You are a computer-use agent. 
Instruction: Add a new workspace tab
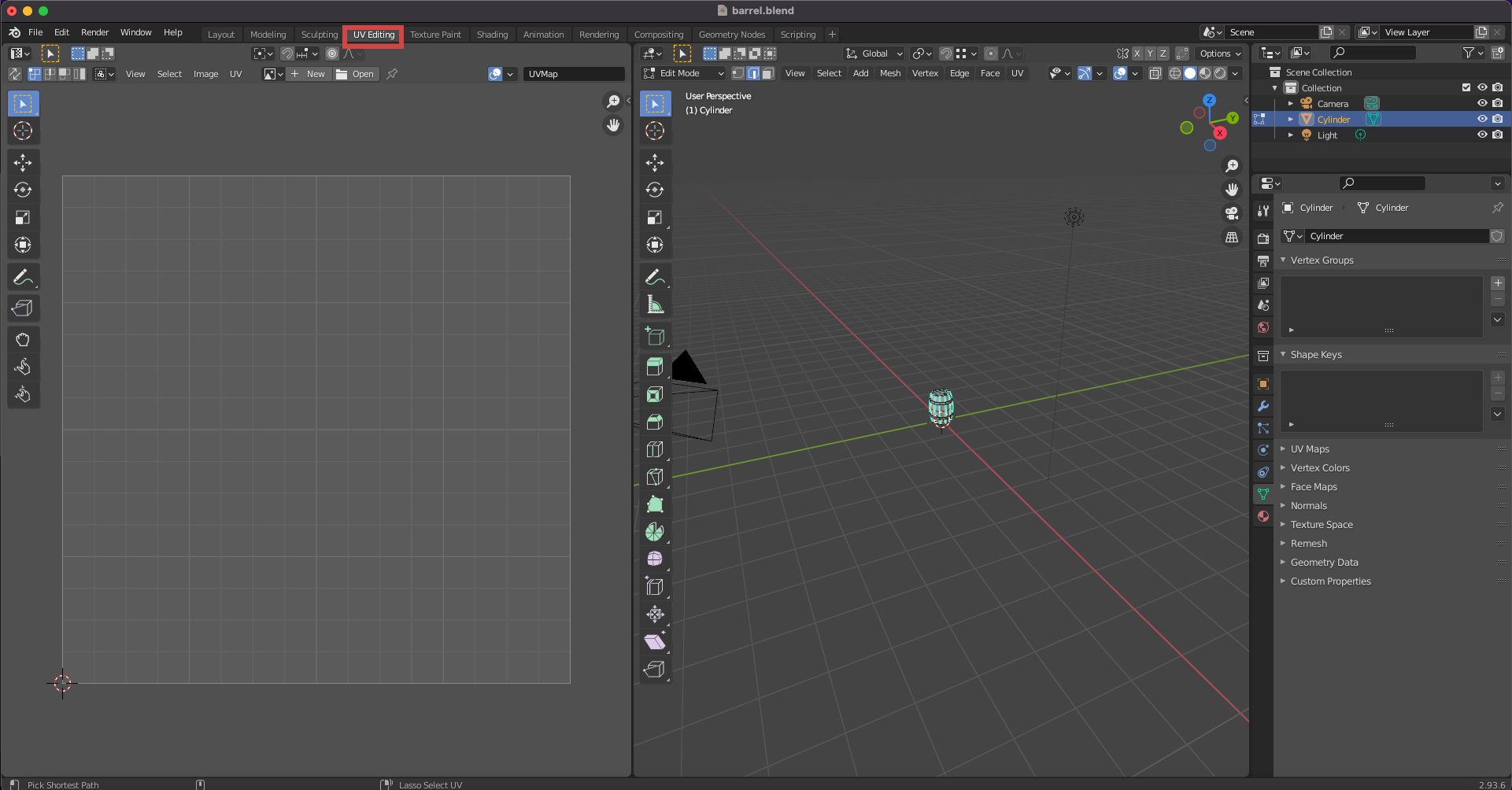(832, 34)
